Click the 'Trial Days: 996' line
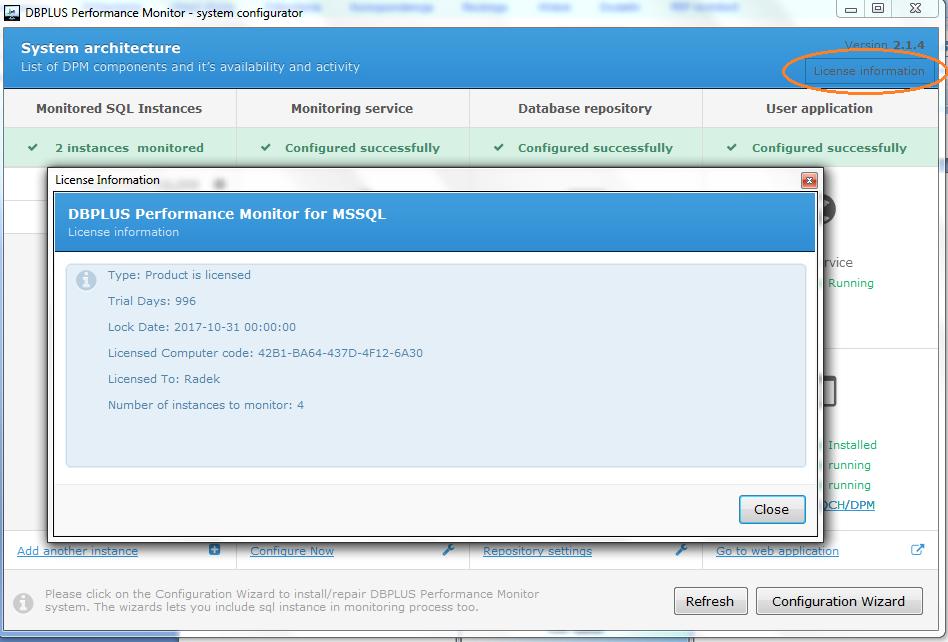 pos(152,301)
